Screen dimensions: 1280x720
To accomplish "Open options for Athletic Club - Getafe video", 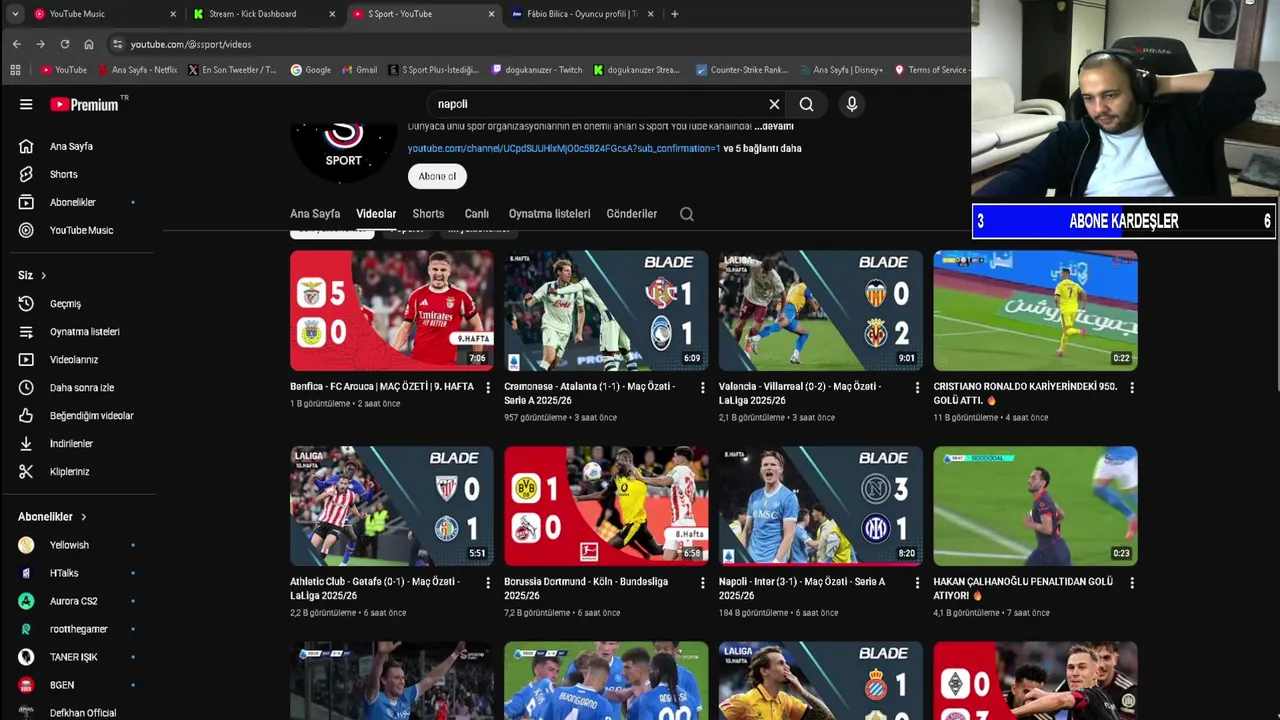I will coord(488,582).
